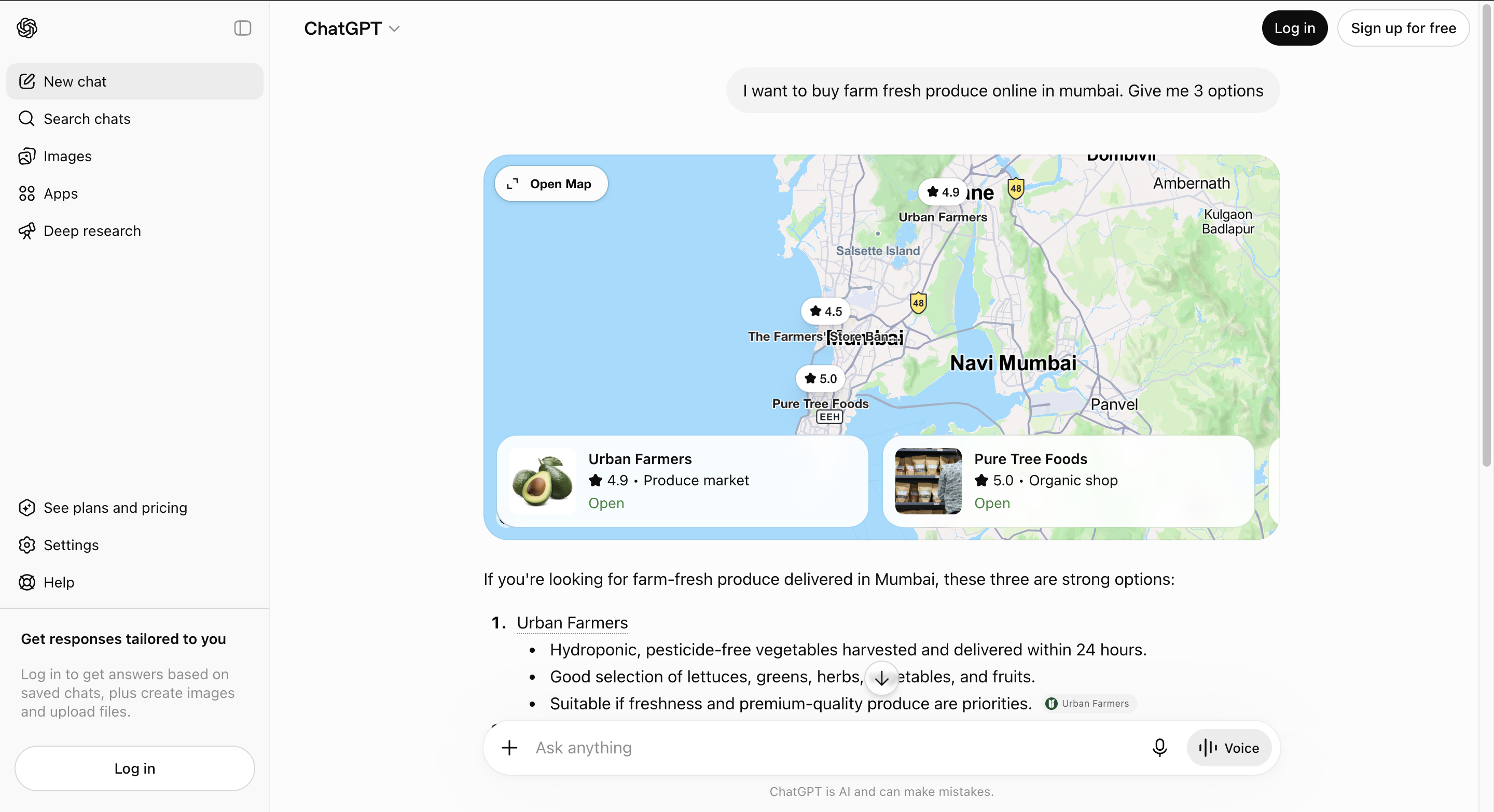Click the ChatGPT logo icon
This screenshot has width=1494, height=812.
[x=26, y=28]
